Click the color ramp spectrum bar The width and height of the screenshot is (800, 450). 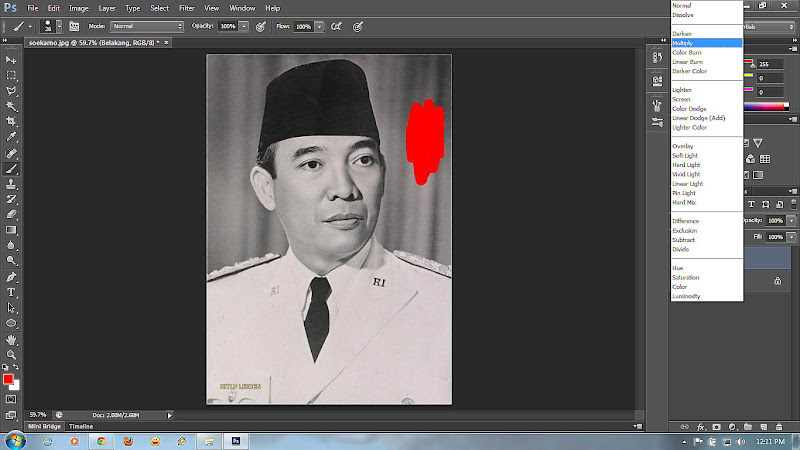click(766, 107)
